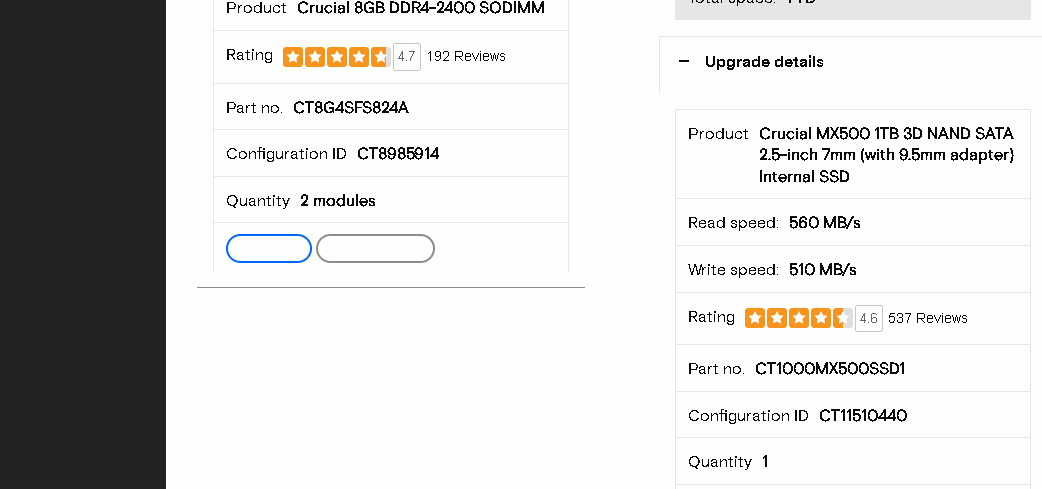1042x489 pixels.
Task: Open the 192 Reviews link
Action: (466, 56)
